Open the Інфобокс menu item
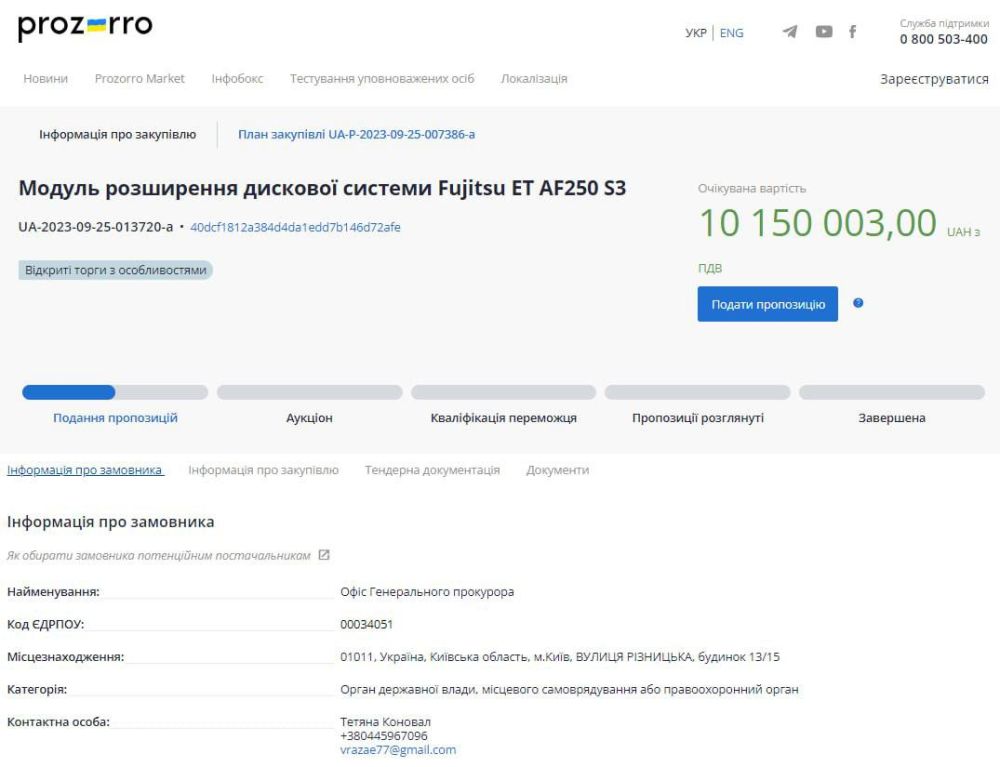Image resolution: width=1000 pixels, height=767 pixels. tap(237, 79)
